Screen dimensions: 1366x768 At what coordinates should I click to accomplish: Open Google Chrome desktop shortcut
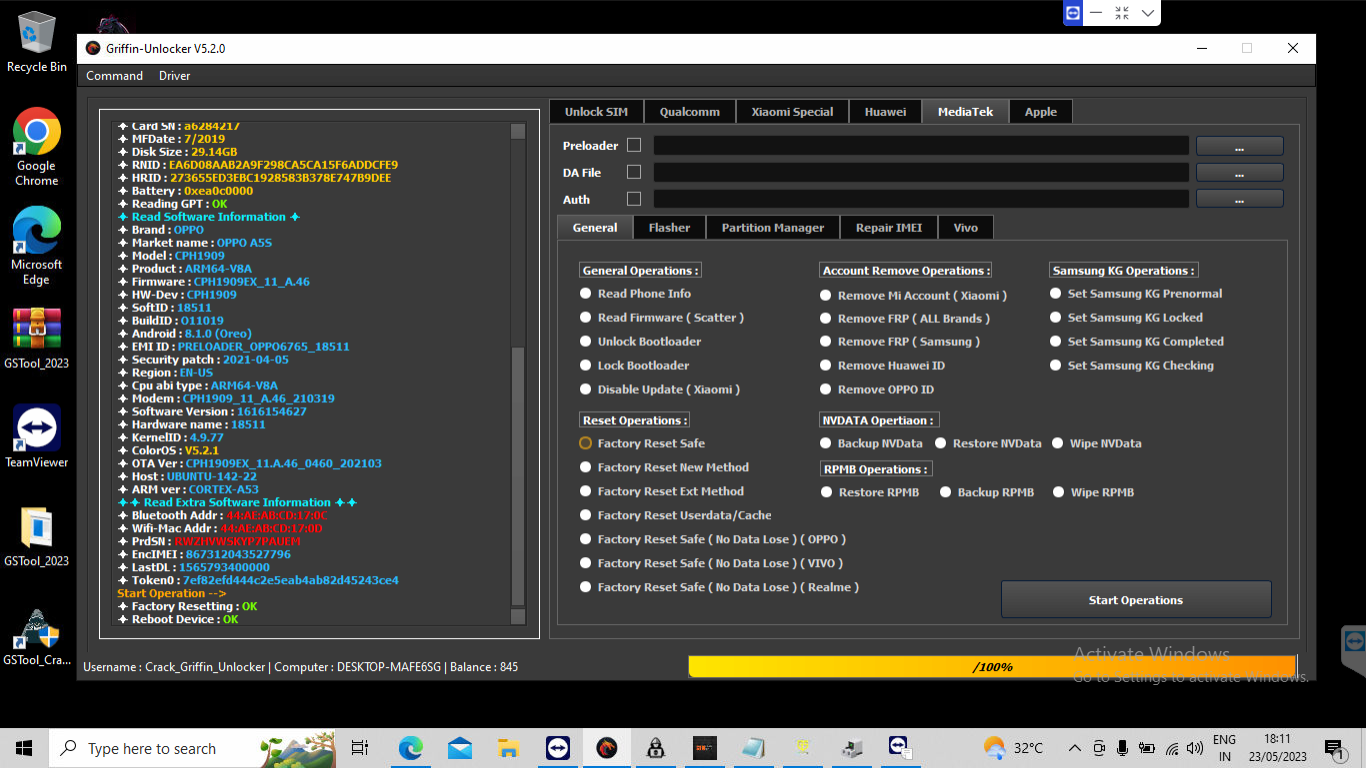(37, 147)
